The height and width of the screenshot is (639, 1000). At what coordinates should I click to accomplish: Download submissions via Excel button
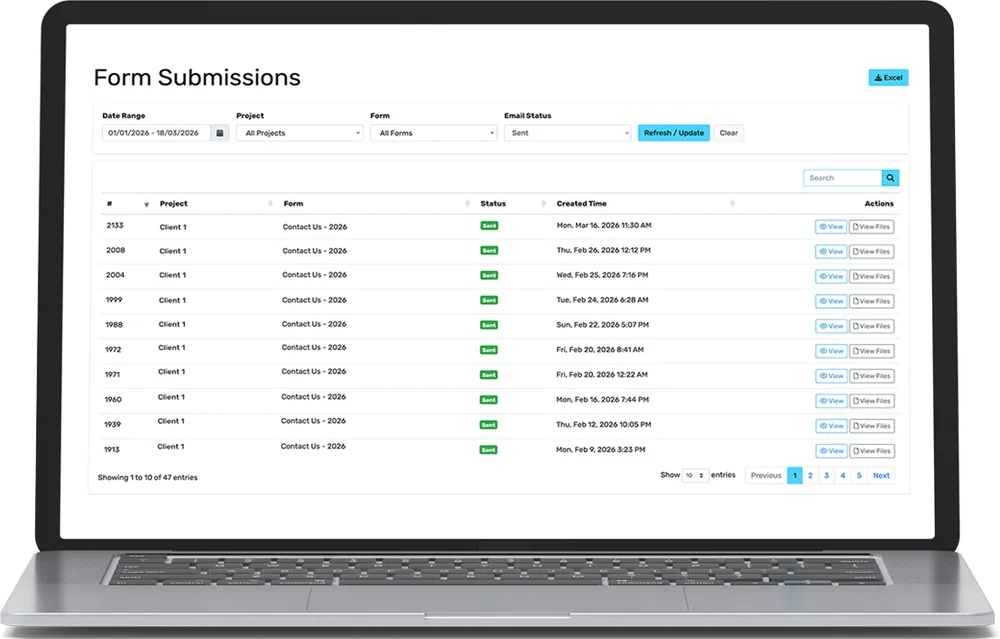pyautogui.click(x=888, y=78)
